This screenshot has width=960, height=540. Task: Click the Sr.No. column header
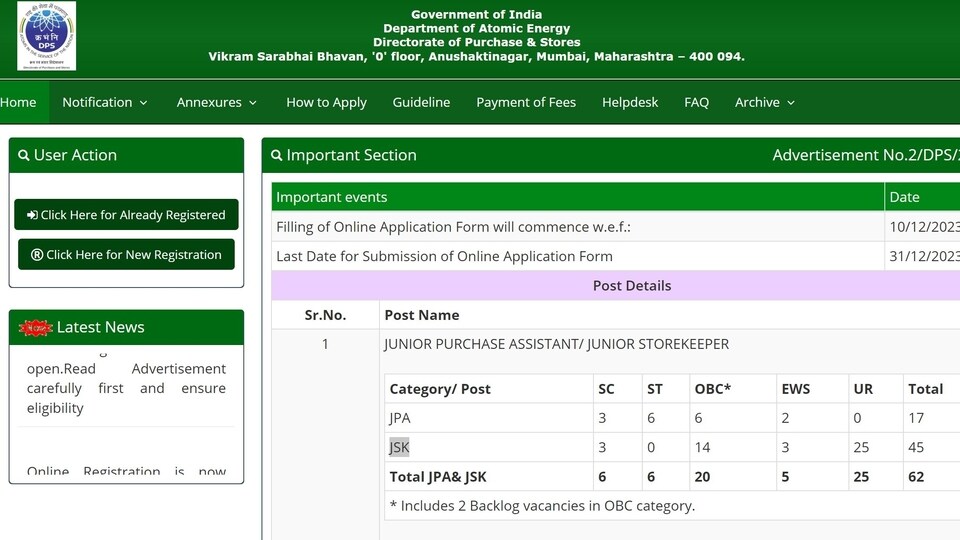pos(325,315)
